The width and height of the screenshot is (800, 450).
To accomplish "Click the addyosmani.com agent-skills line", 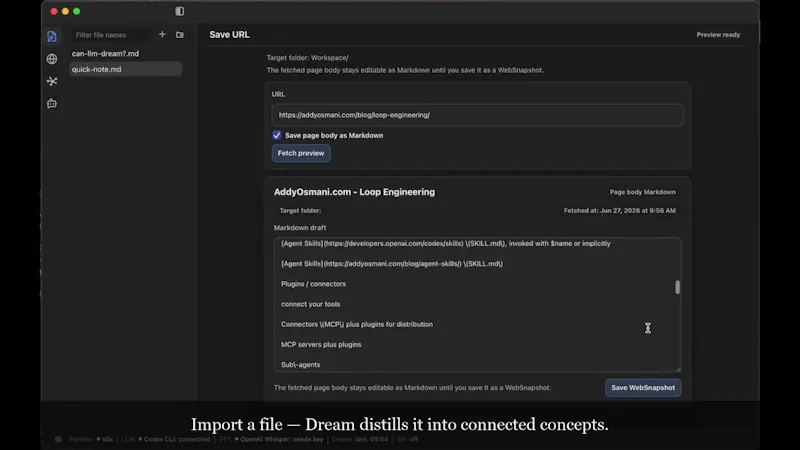I will click(392, 264).
